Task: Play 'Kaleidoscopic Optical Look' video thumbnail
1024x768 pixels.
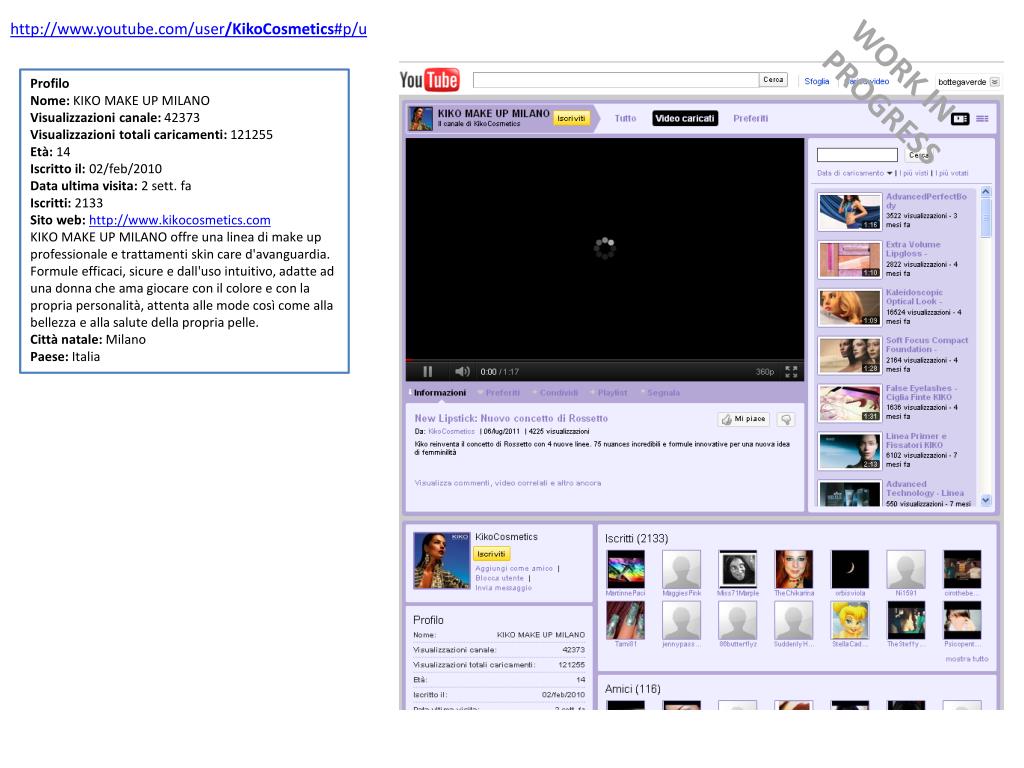Action: pyautogui.click(x=850, y=308)
